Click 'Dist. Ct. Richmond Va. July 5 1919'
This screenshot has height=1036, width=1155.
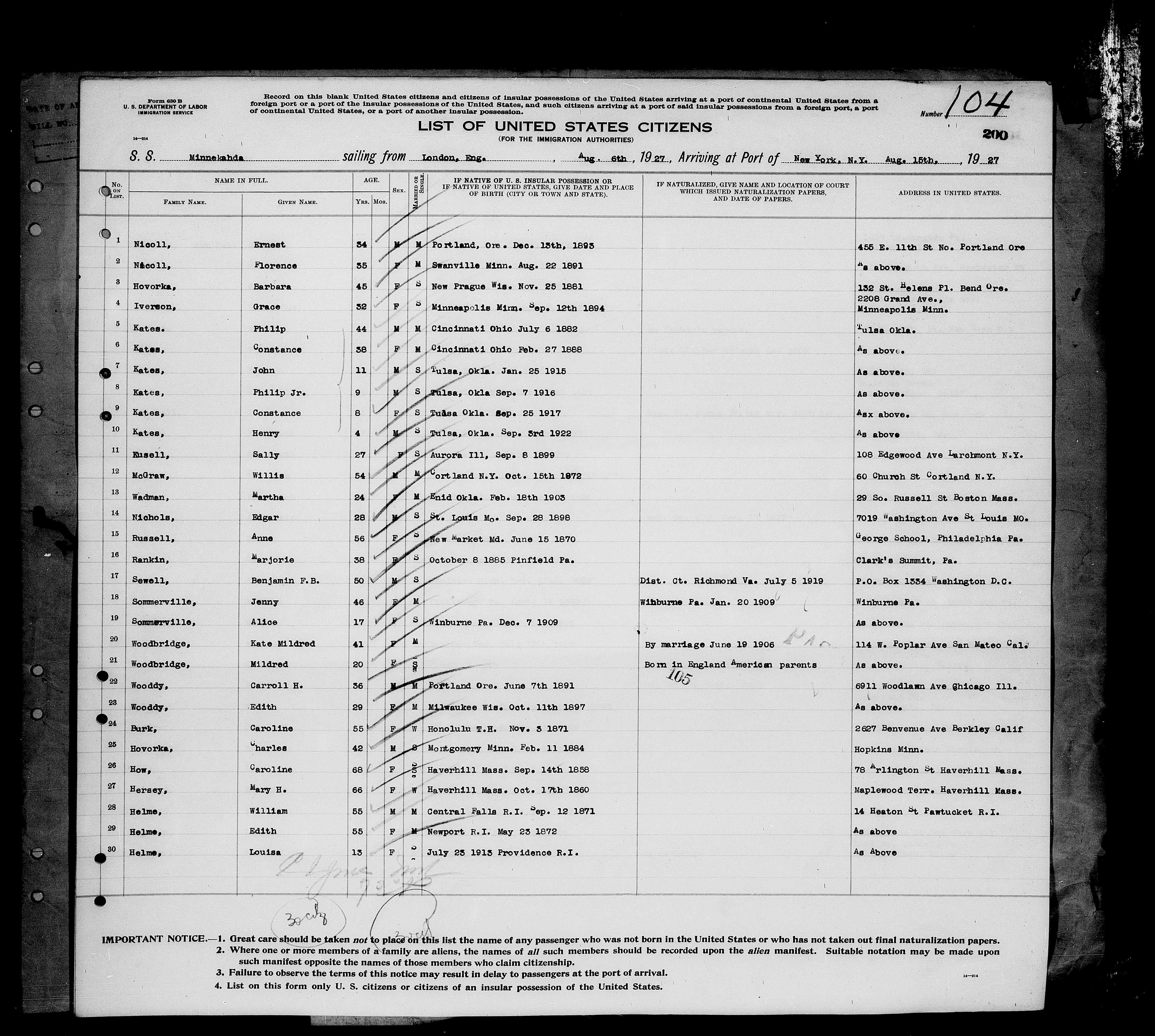pyautogui.click(x=731, y=581)
